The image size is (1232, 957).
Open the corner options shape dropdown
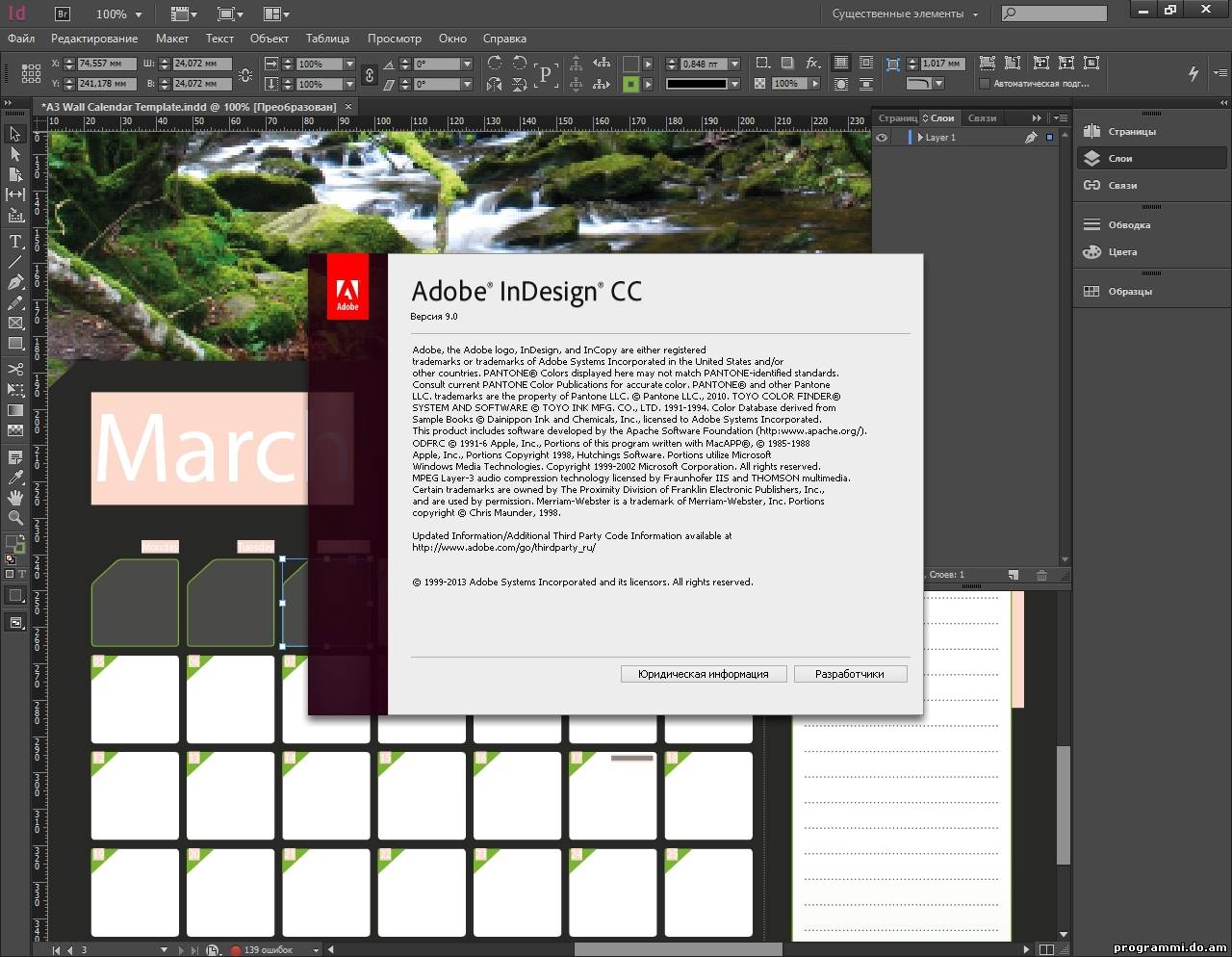(x=938, y=84)
